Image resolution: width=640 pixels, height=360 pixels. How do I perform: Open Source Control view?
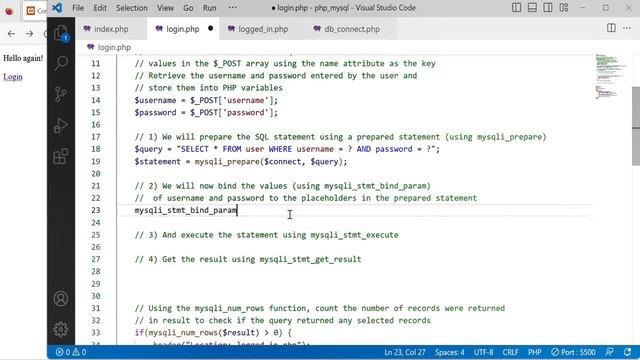point(61,94)
